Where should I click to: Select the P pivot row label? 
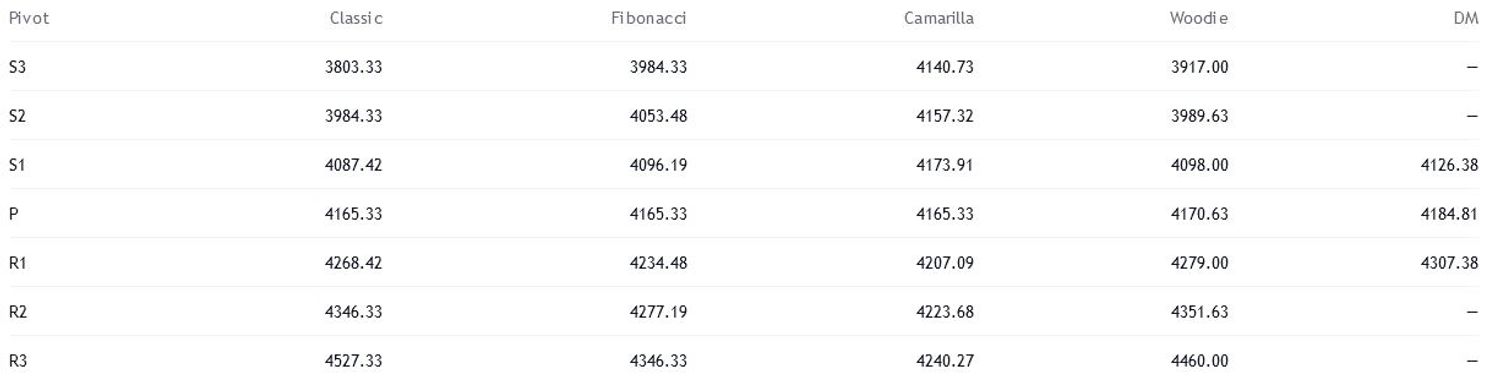click(x=13, y=214)
